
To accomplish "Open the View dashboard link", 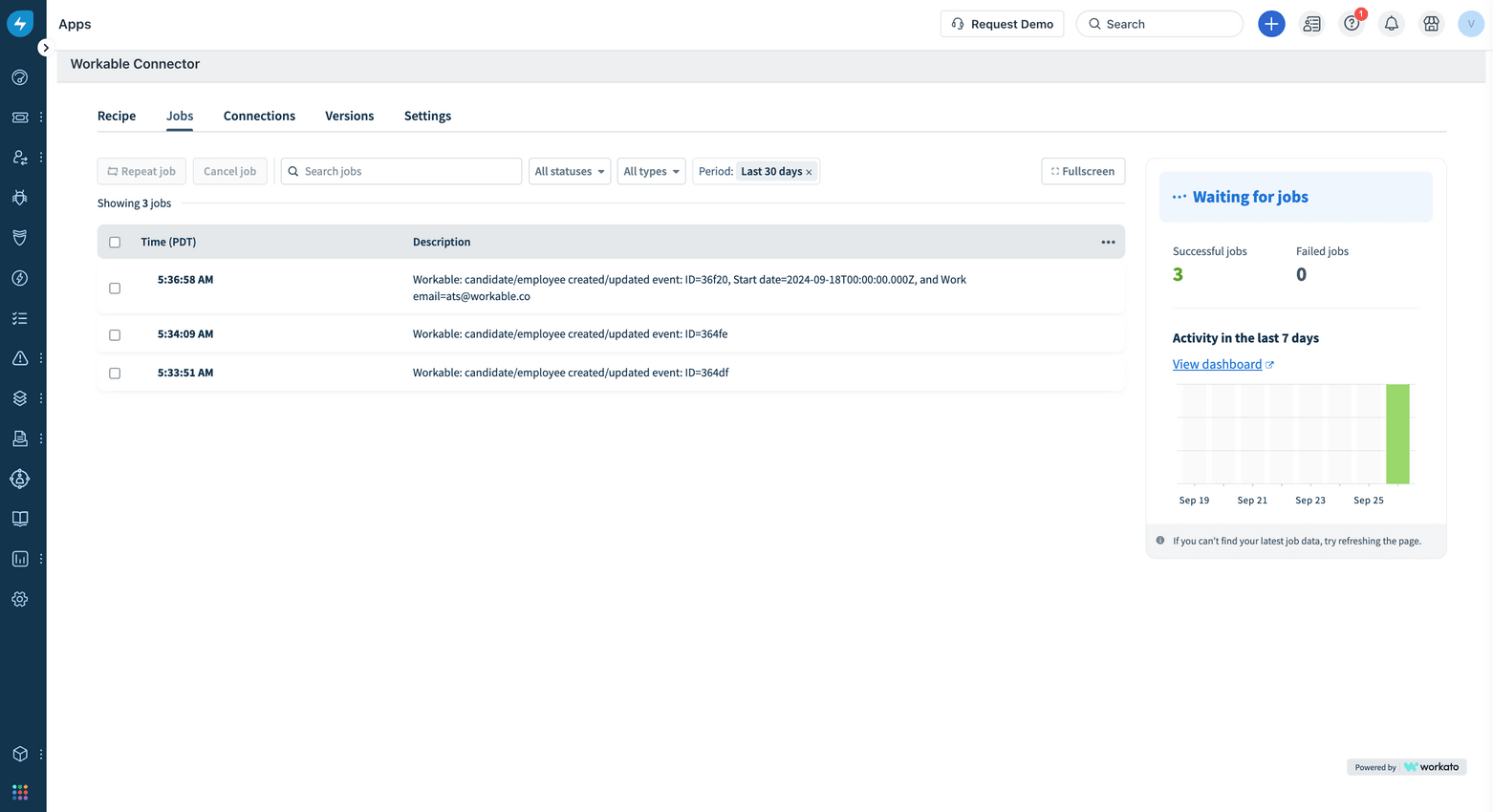I will pyautogui.click(x=1223, y=364).
